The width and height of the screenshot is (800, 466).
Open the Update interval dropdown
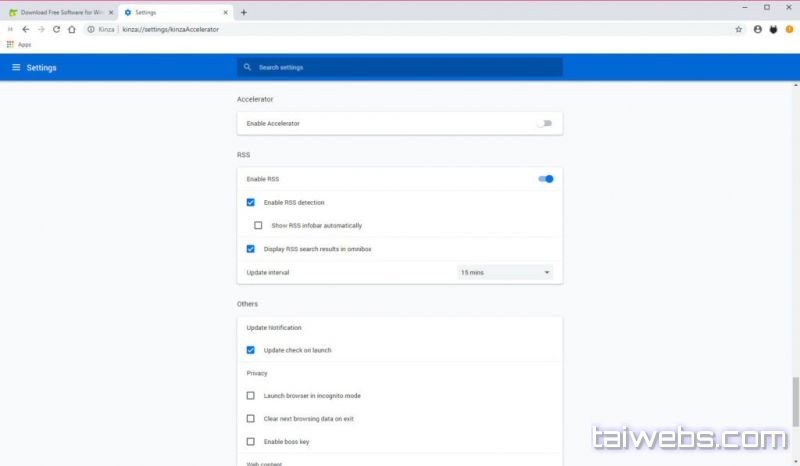click(x=505, y=272)
